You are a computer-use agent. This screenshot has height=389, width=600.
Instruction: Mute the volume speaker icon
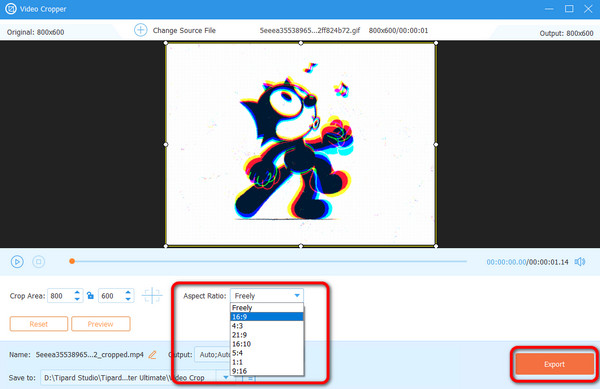click(580, 262)
